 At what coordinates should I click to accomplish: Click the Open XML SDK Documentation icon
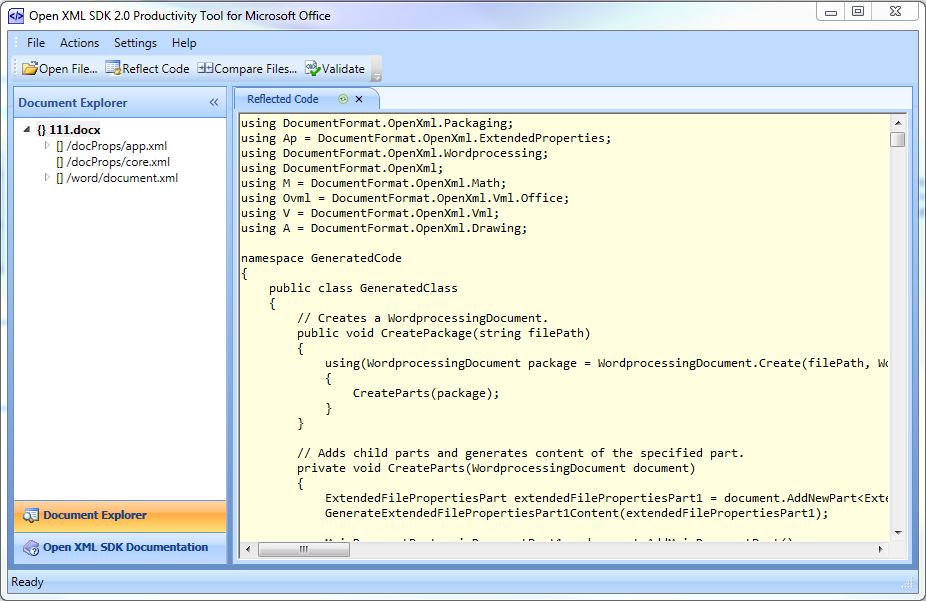tap(31, 548)
